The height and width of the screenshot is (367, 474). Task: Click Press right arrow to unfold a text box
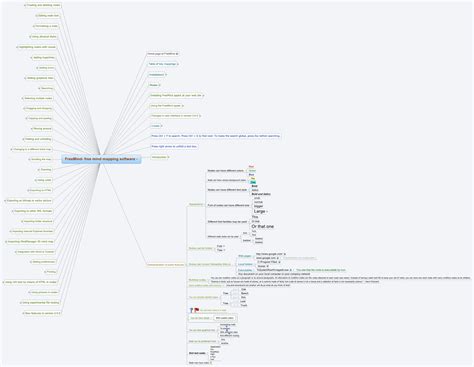click(x=174, y=146)
